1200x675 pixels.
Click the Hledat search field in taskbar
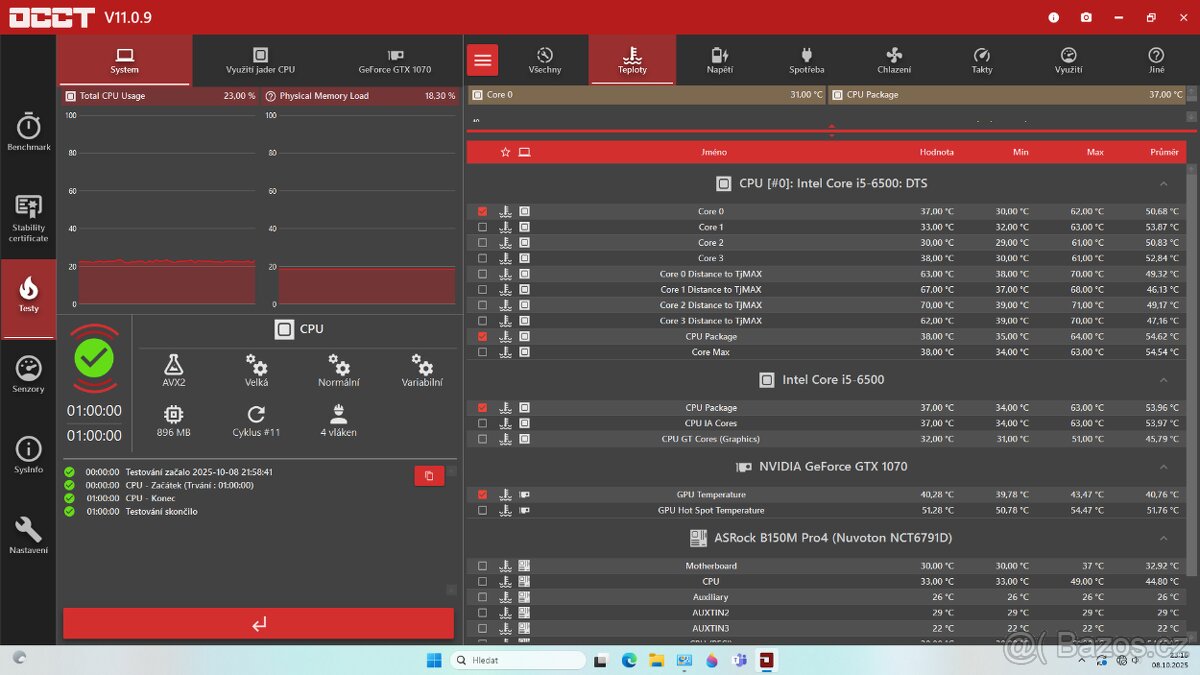518,659
